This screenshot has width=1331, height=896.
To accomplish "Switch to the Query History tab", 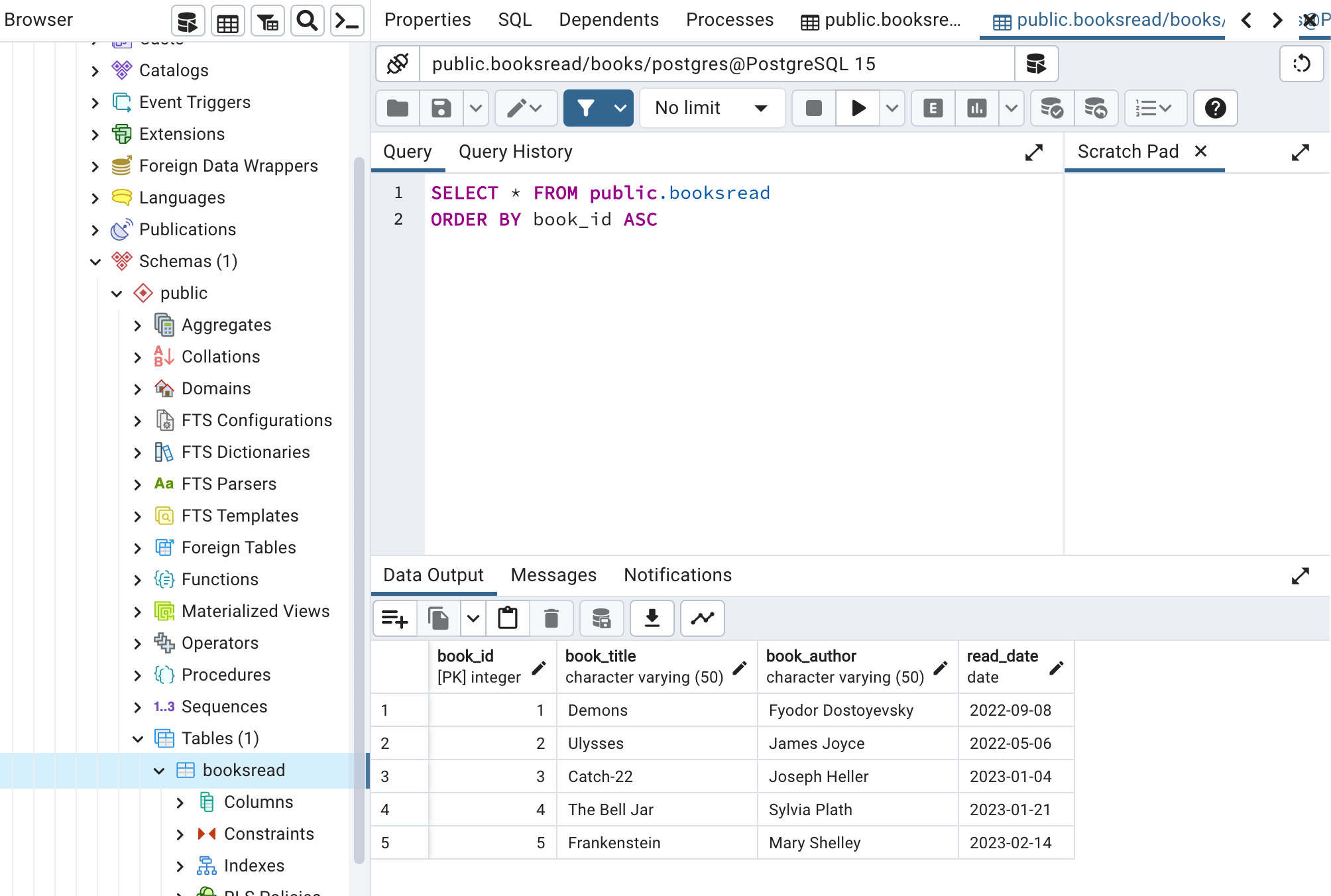I will coord(516,152).
